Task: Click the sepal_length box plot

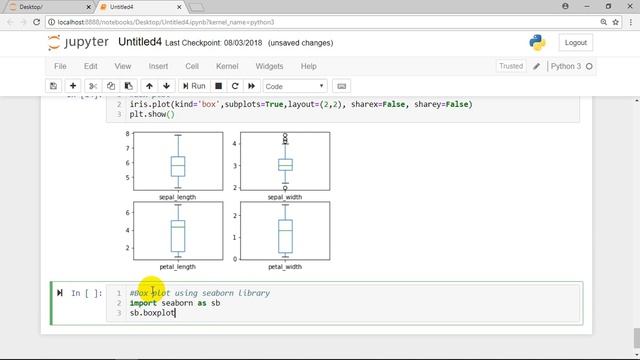Action: (178, 161)
